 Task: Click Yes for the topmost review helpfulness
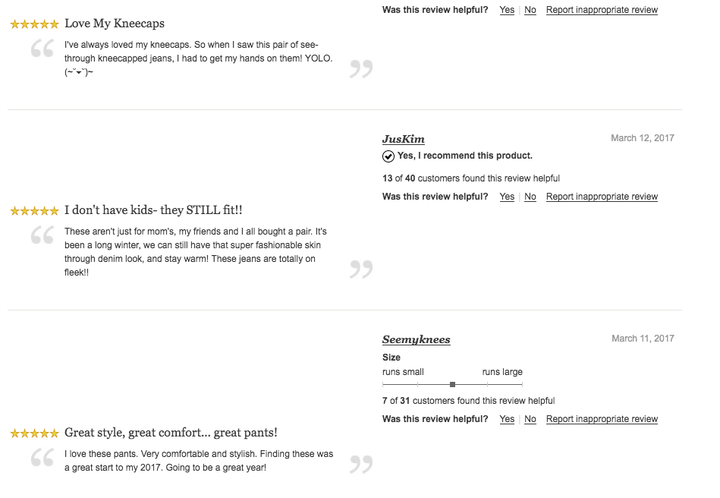[x=507, y=10]
